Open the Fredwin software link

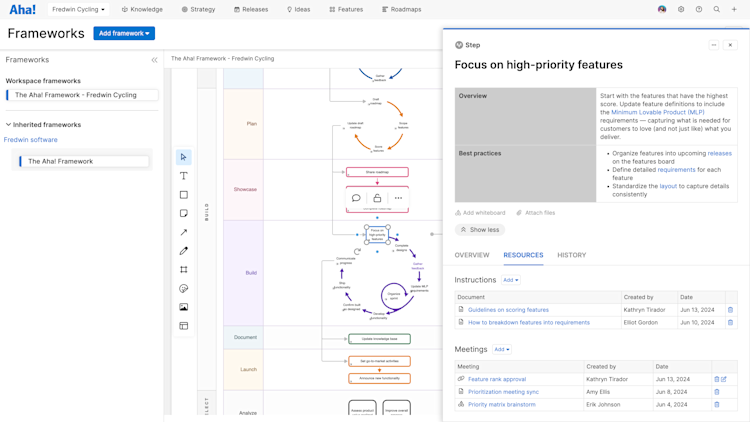tap(31, 140)
